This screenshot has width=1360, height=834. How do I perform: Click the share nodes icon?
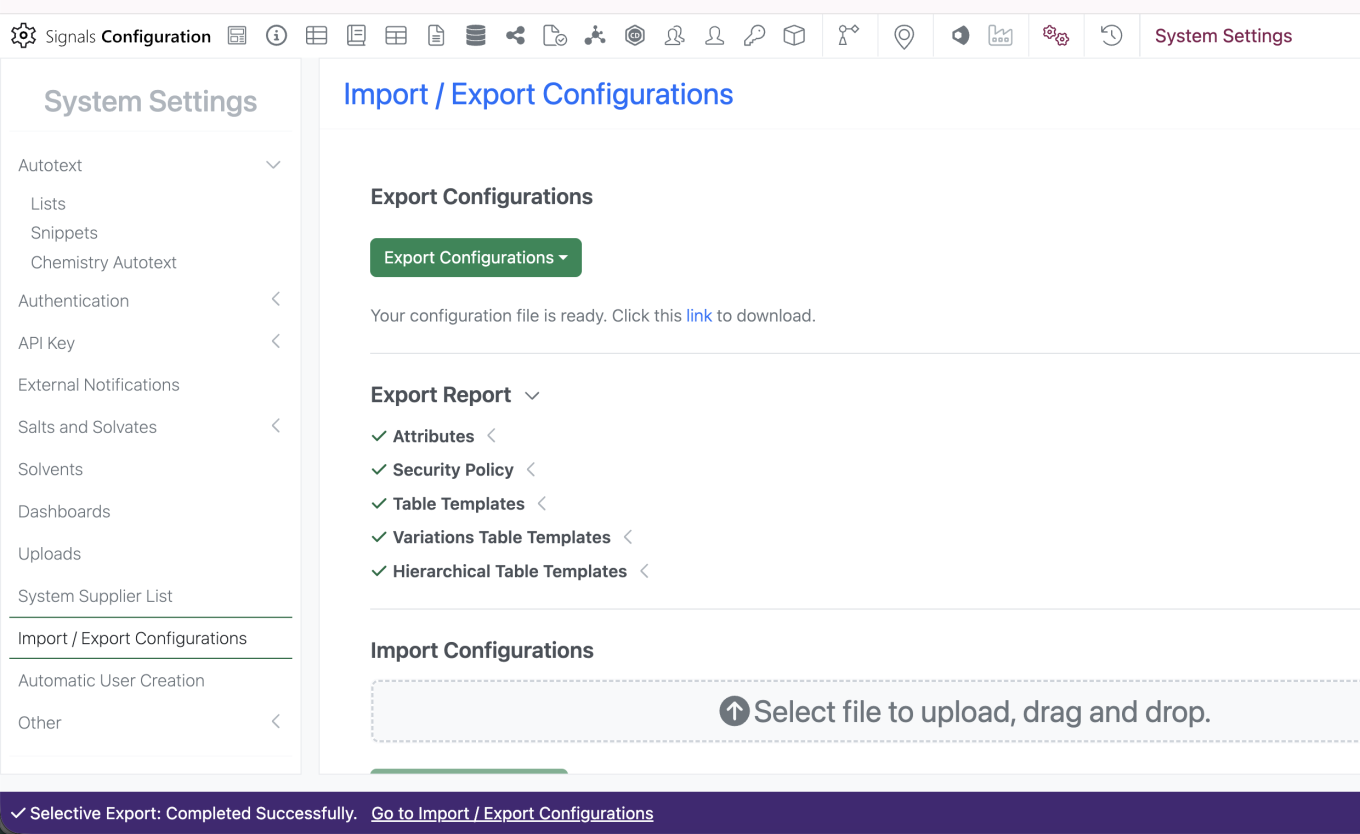[515, 36]
